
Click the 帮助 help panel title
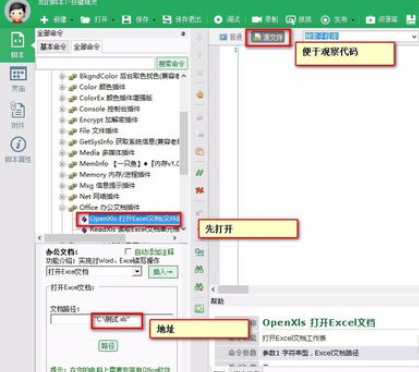click(217, 301)
